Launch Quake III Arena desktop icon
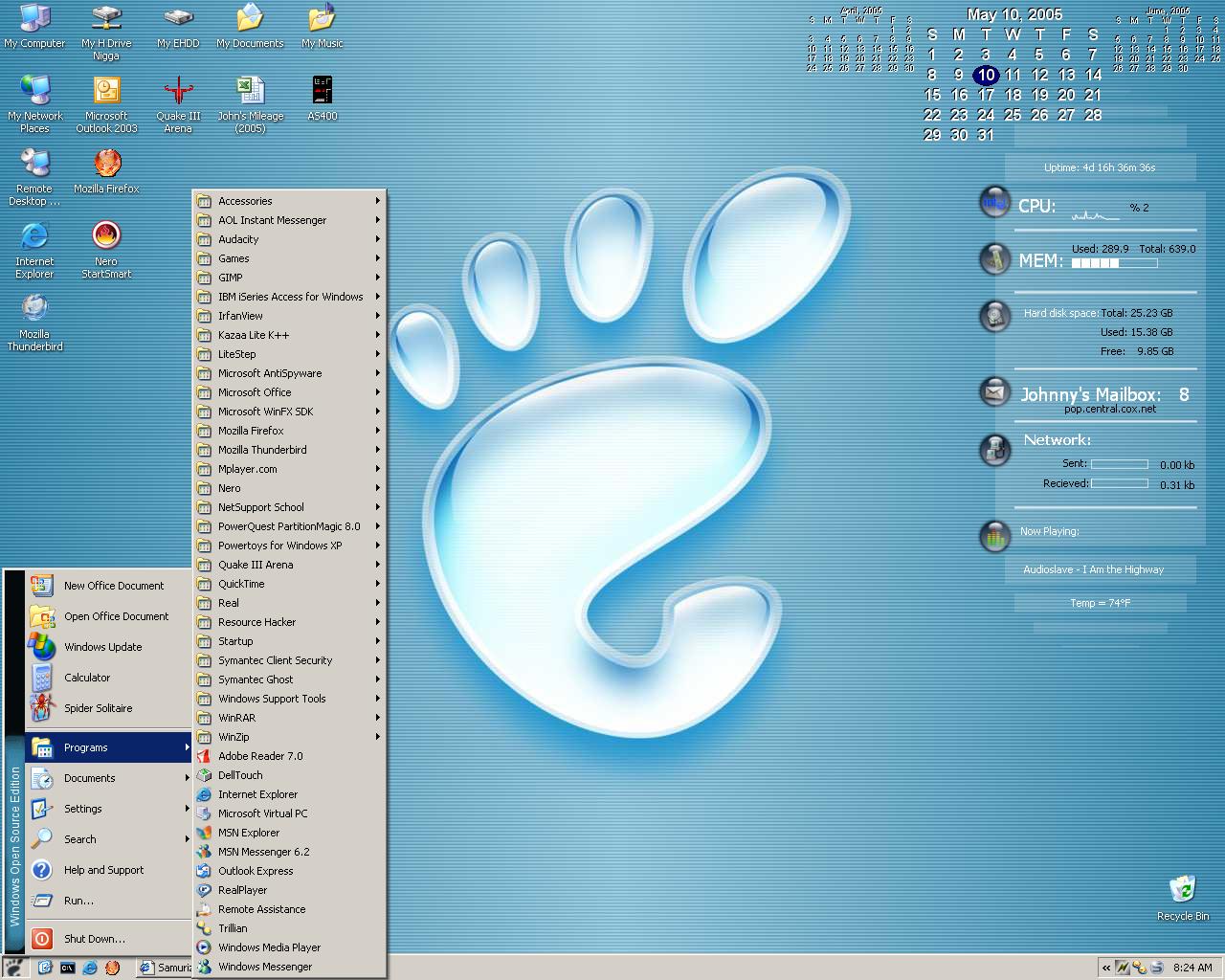The height and width of the screenshot is (980, 1225). click(x=178, y=103)
